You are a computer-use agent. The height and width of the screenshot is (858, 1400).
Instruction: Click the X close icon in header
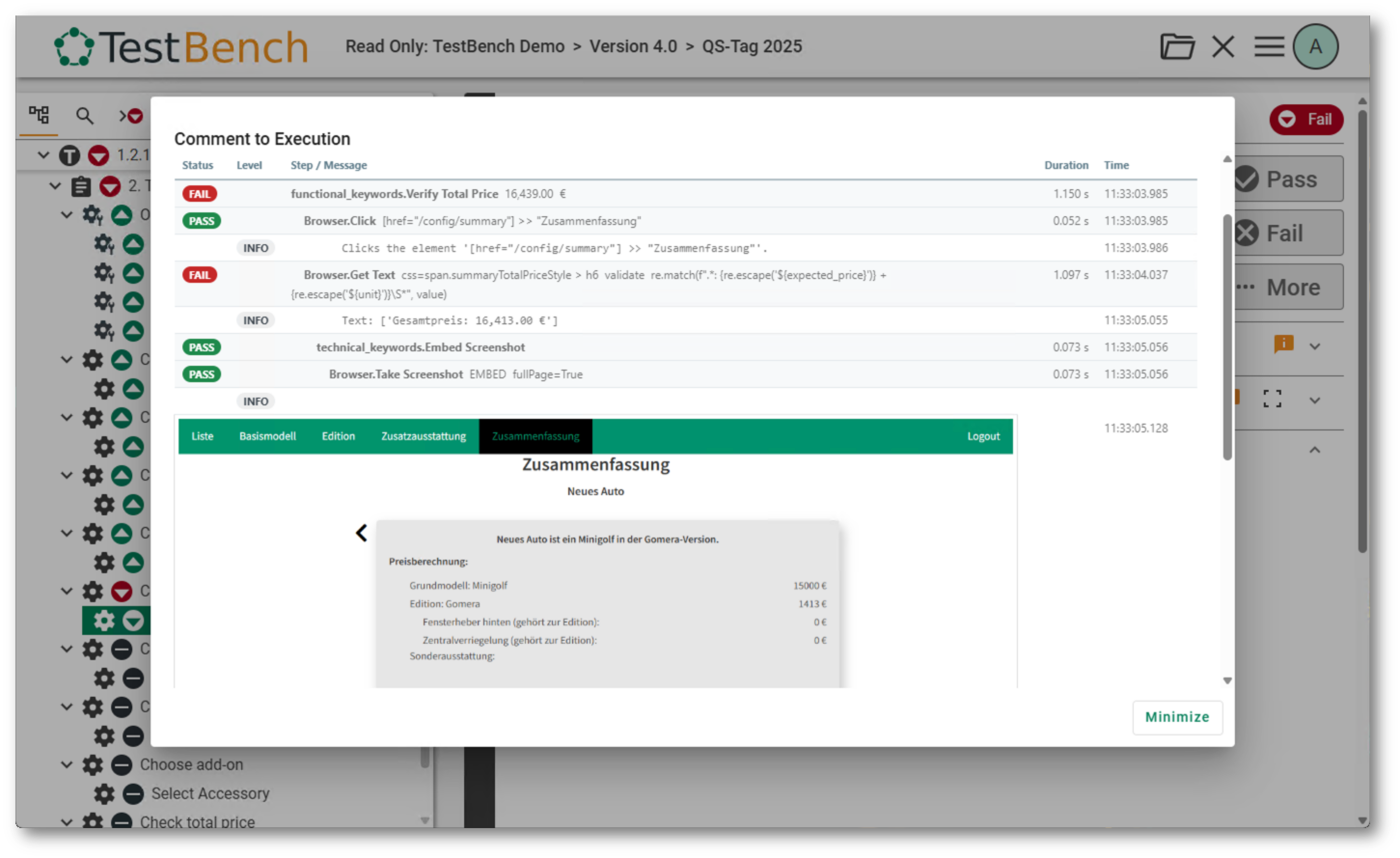tap(1223, 46)
